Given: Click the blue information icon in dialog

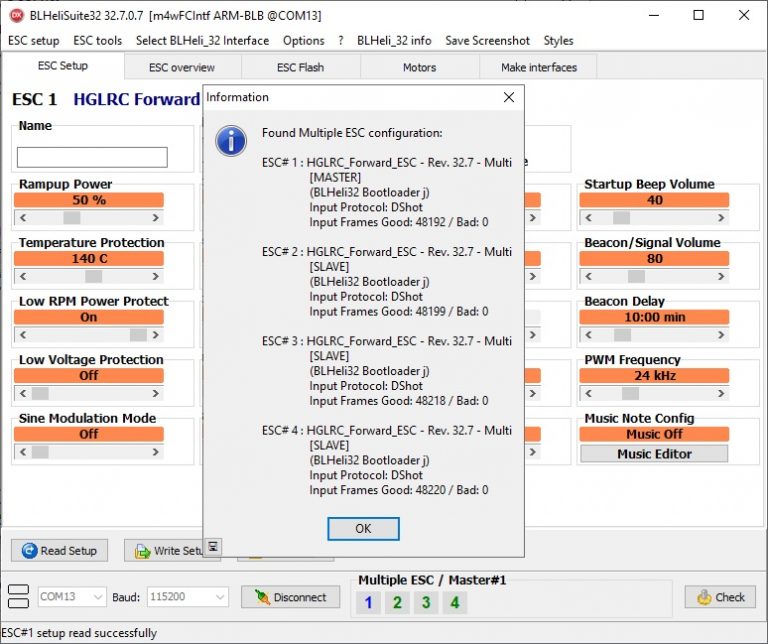Looking at the screenshot, I should coord(231,141).
